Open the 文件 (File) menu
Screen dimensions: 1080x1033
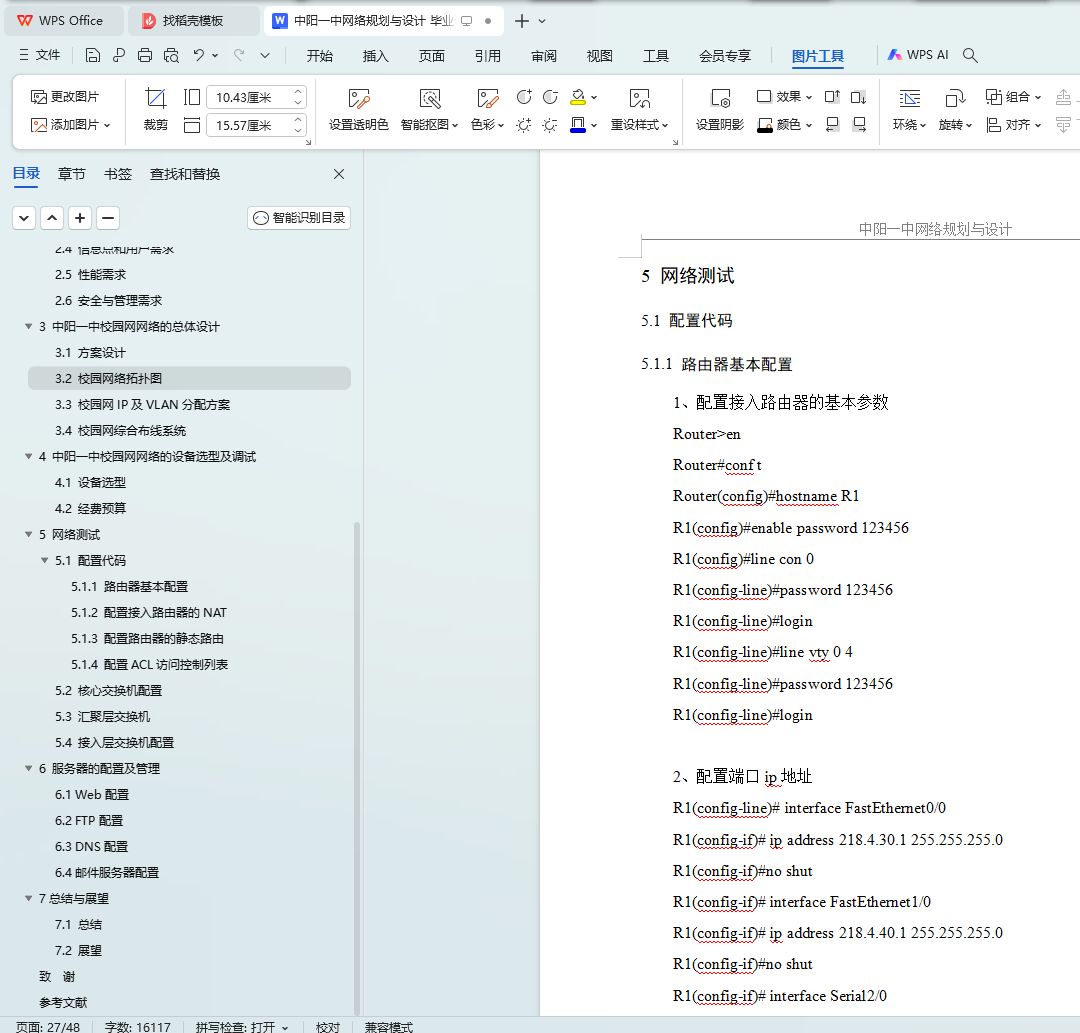pos(40,55)
